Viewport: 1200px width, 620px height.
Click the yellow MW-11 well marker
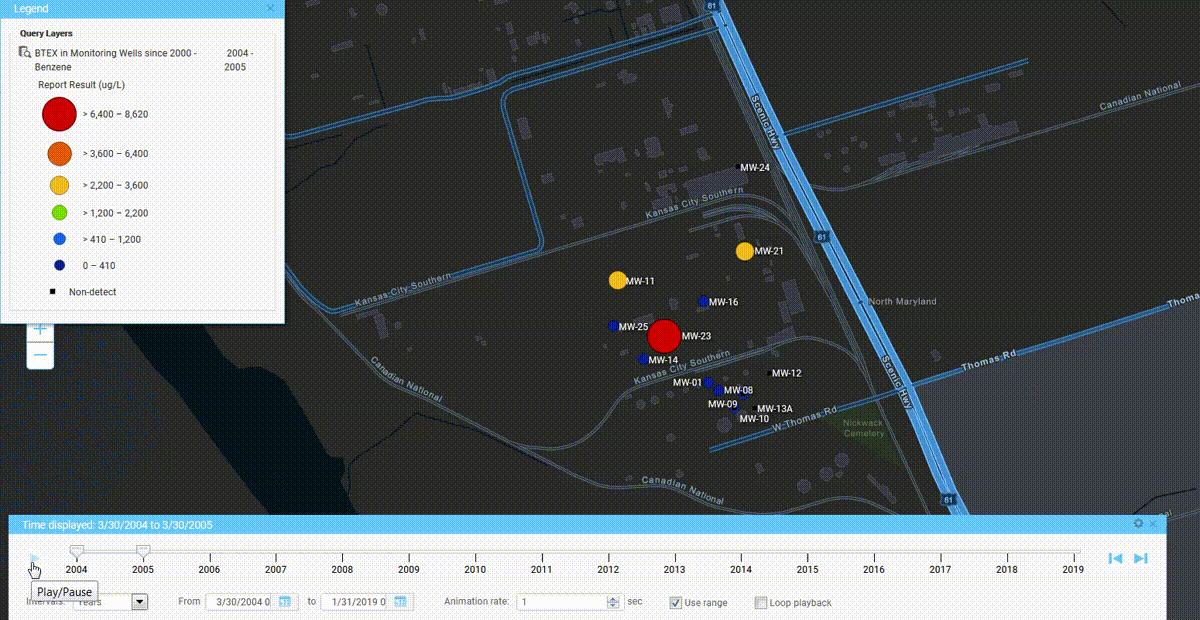tap(617, 281)
